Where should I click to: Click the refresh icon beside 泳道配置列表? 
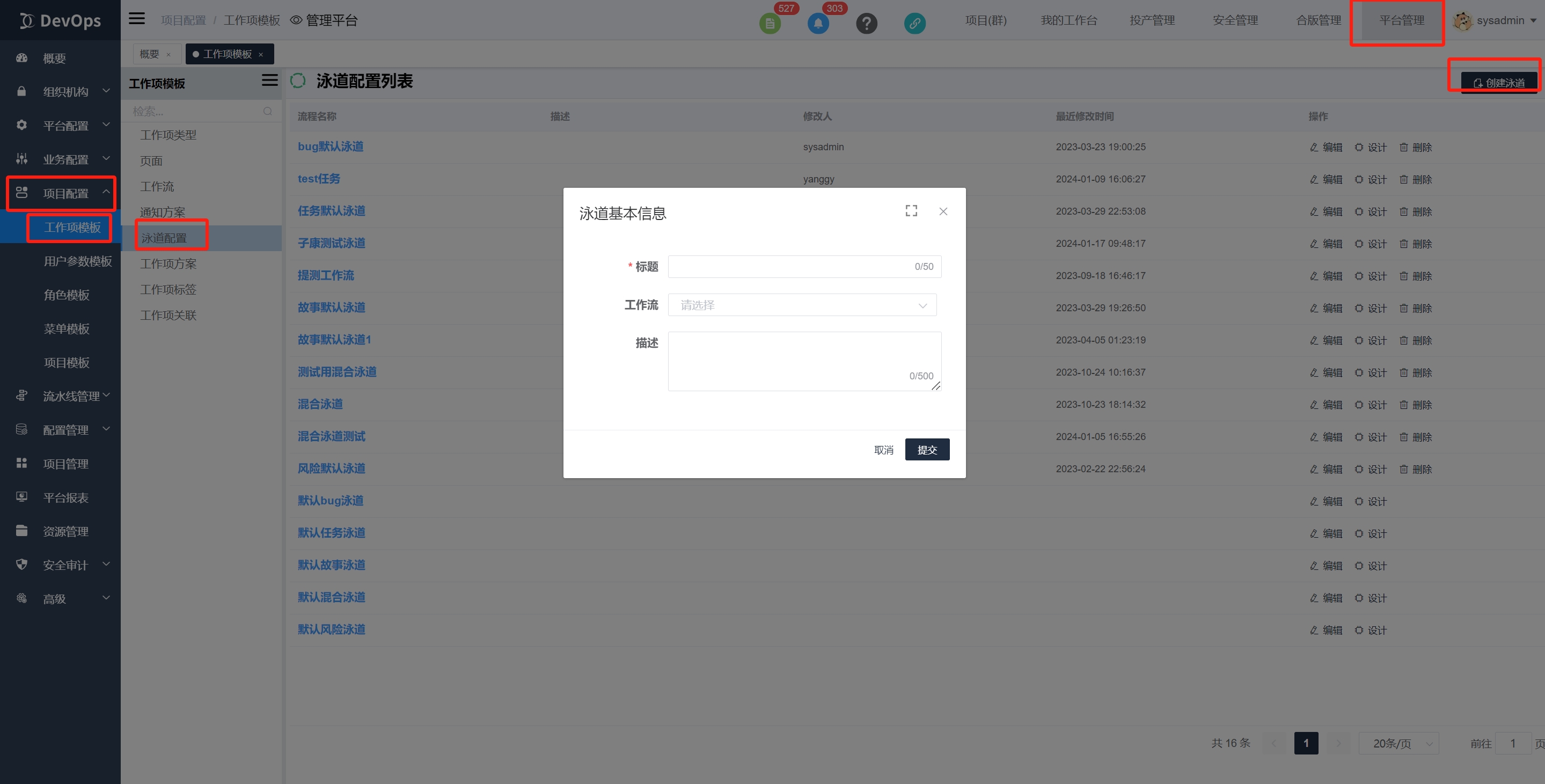(x=298, y=81)
